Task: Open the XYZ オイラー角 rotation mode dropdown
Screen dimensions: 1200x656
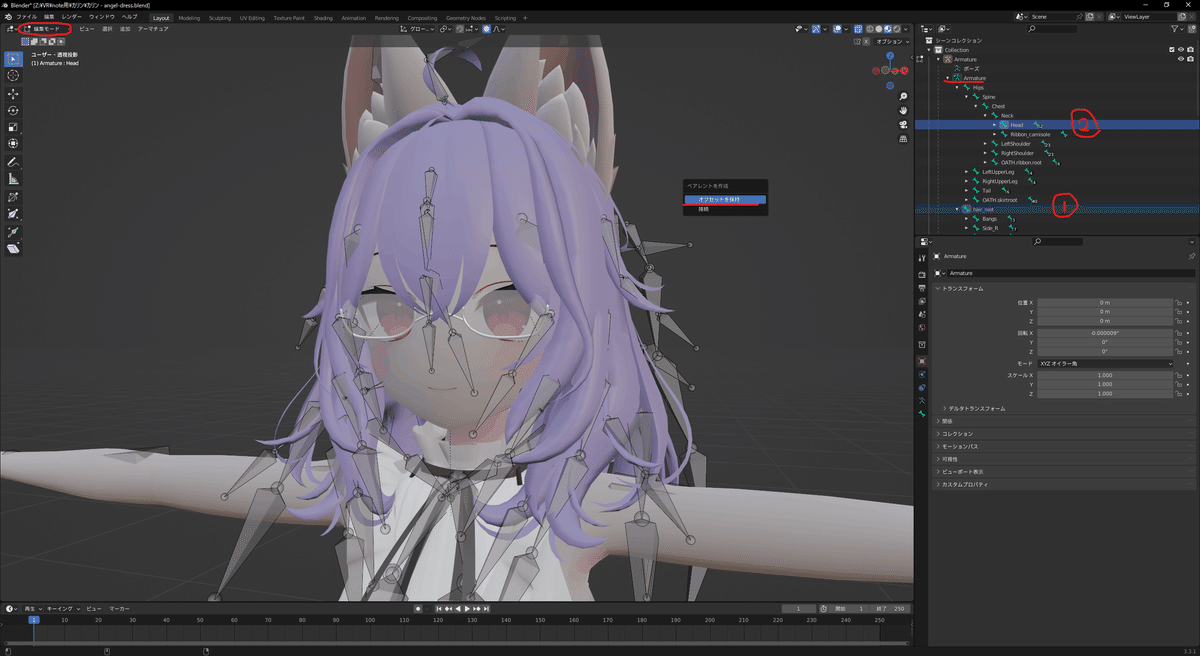Action: tap(1104, 364)
